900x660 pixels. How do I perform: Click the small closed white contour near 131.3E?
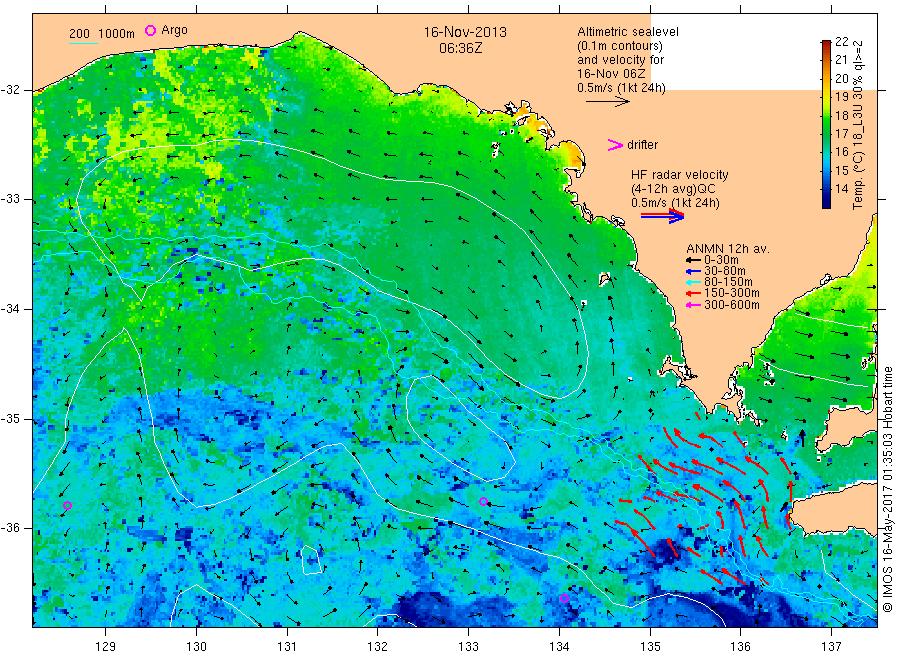click(x=311, y=561)
